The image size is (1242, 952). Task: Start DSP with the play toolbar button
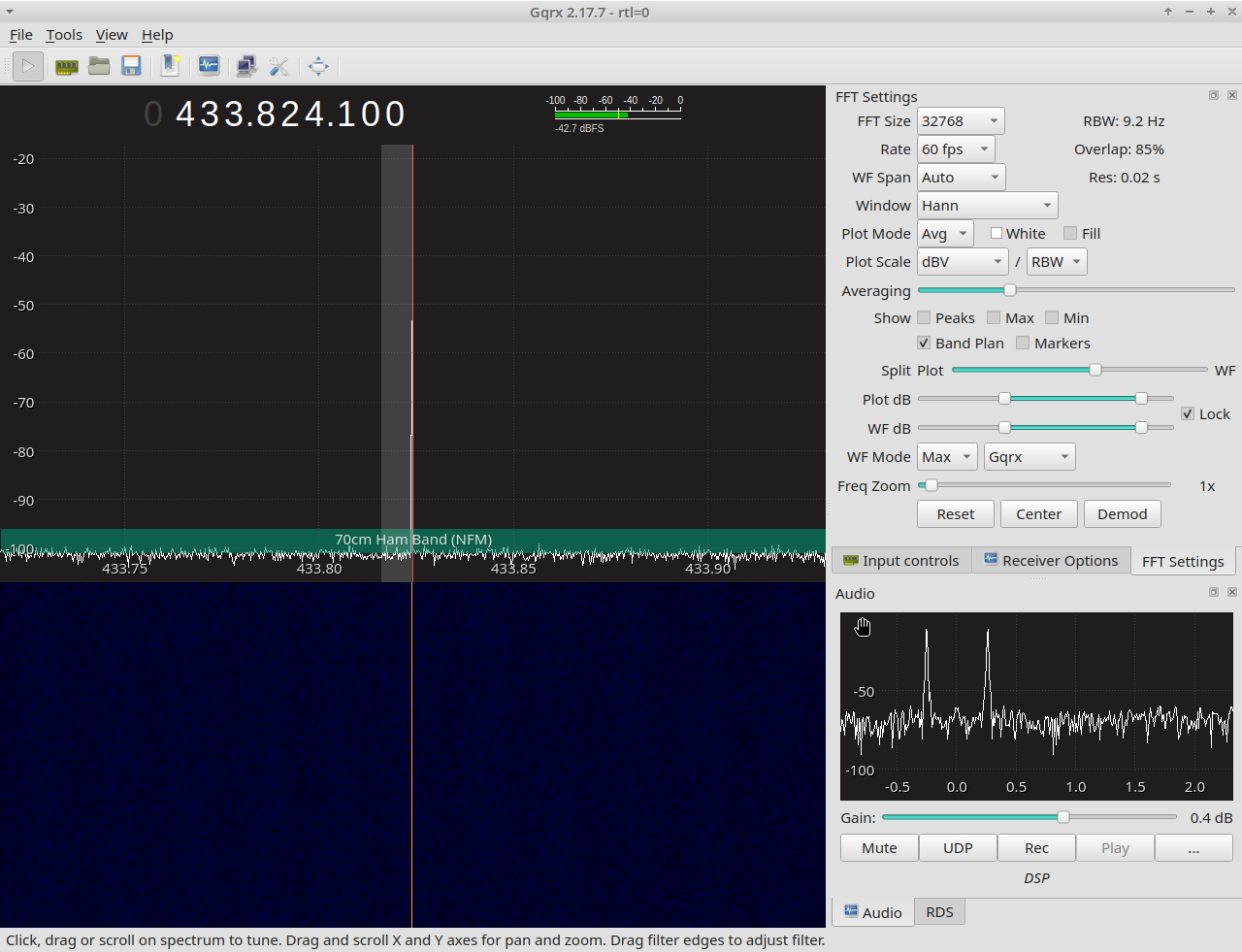28,66
